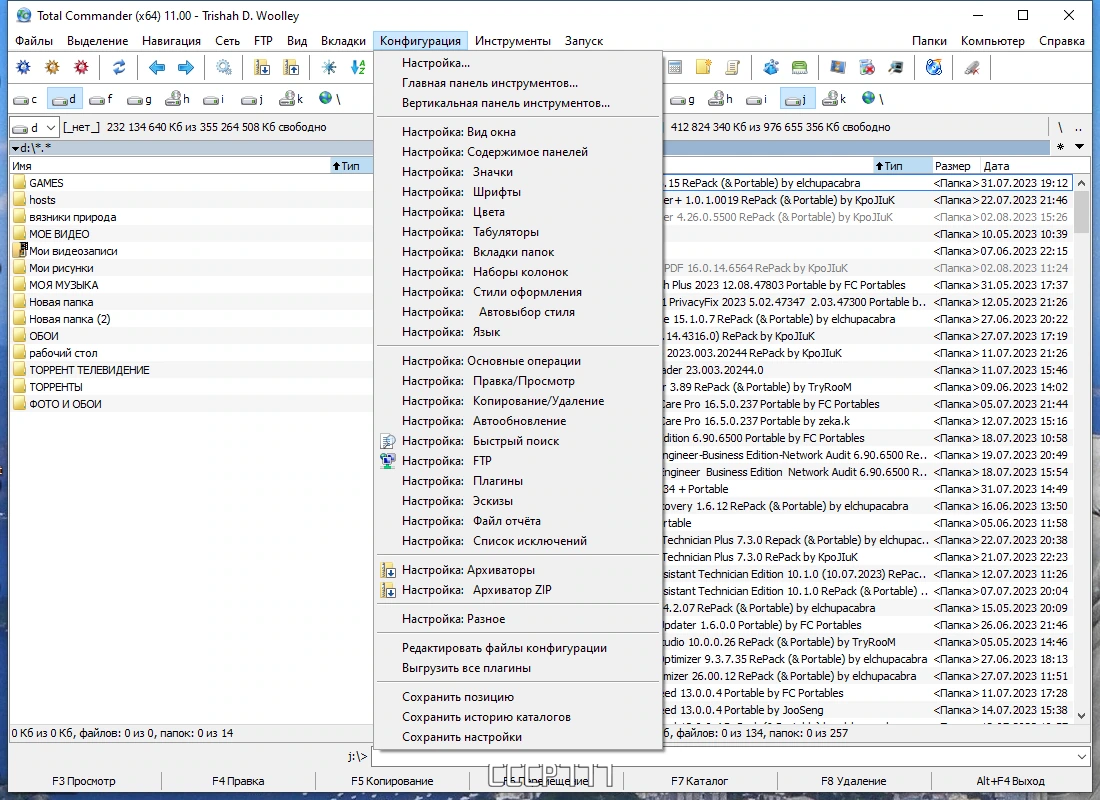Open Настройка: Цвета menu item
1100x800 pixels.
pyautogui.click(x=518, y=212)
